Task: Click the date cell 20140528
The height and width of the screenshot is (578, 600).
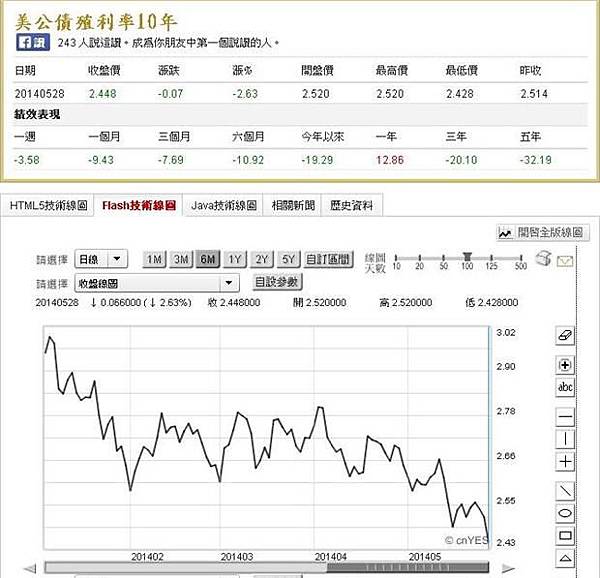Action: pyautogui.click(x=39, y=94)
